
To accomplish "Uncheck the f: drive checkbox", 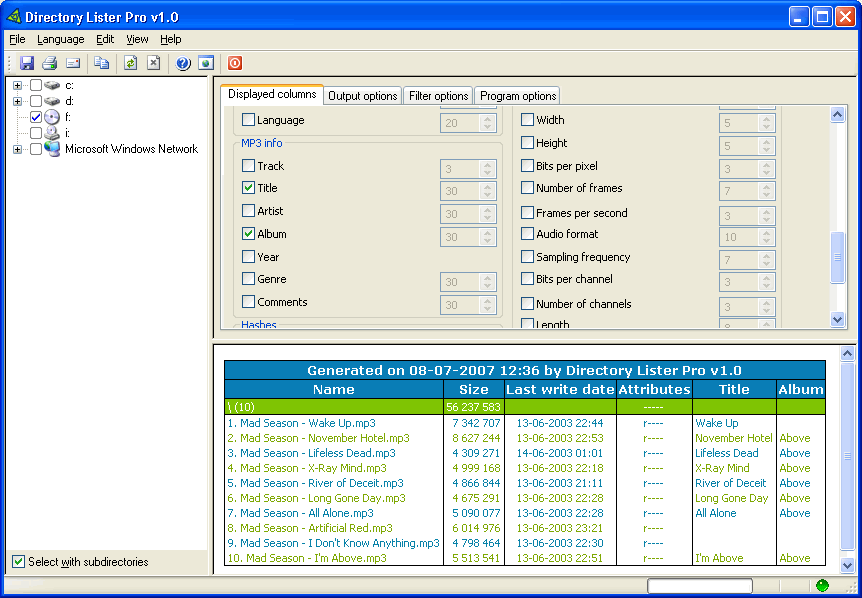I will point(36,117).
